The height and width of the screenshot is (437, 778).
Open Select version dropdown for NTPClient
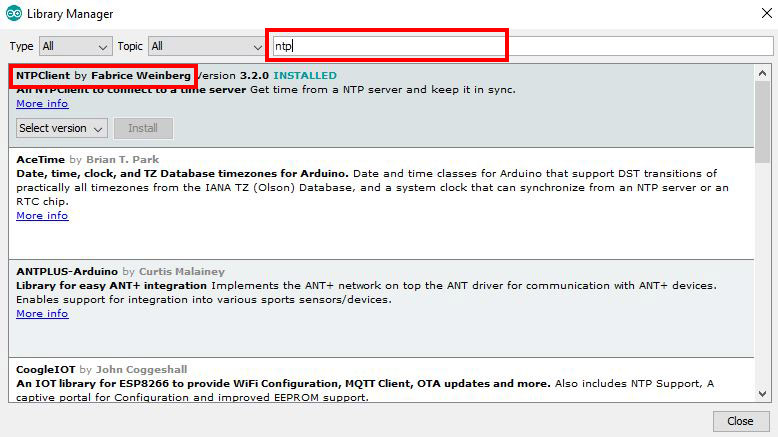(62, 128)
